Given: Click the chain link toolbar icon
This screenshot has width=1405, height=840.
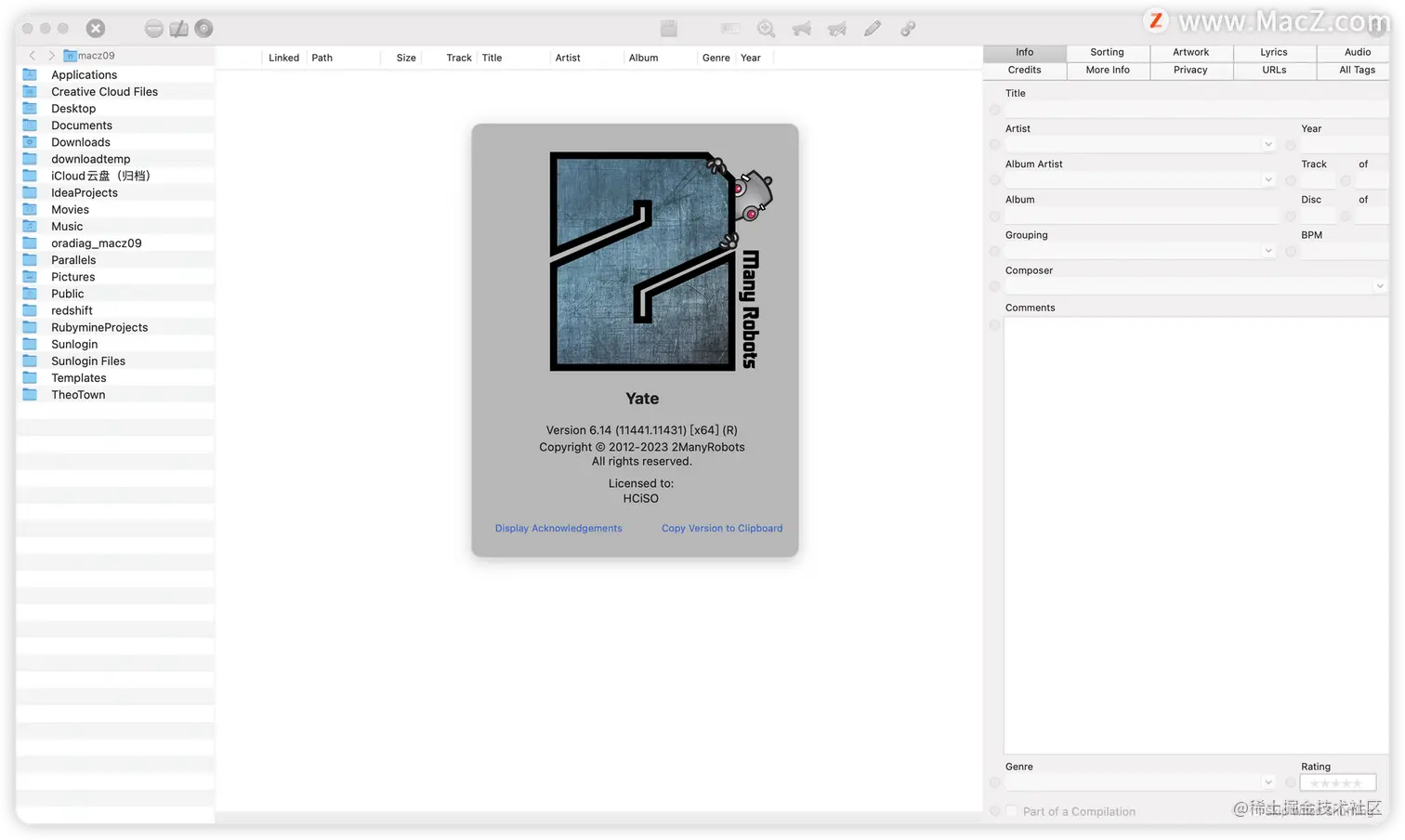Looking at the screenshot, I should (908, 29).
